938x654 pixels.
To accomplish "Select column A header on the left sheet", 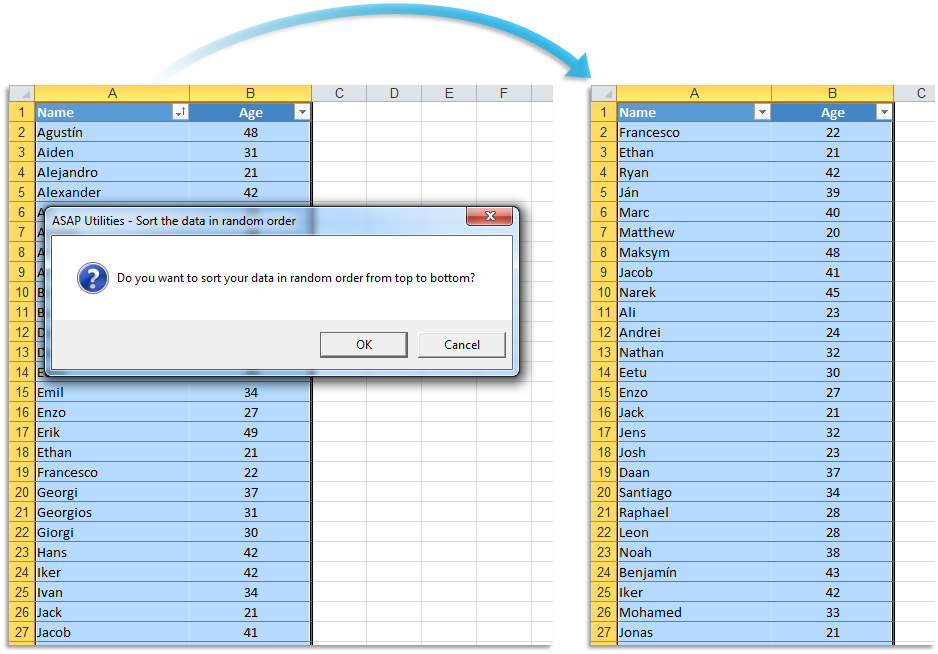I will pos(112,92).
